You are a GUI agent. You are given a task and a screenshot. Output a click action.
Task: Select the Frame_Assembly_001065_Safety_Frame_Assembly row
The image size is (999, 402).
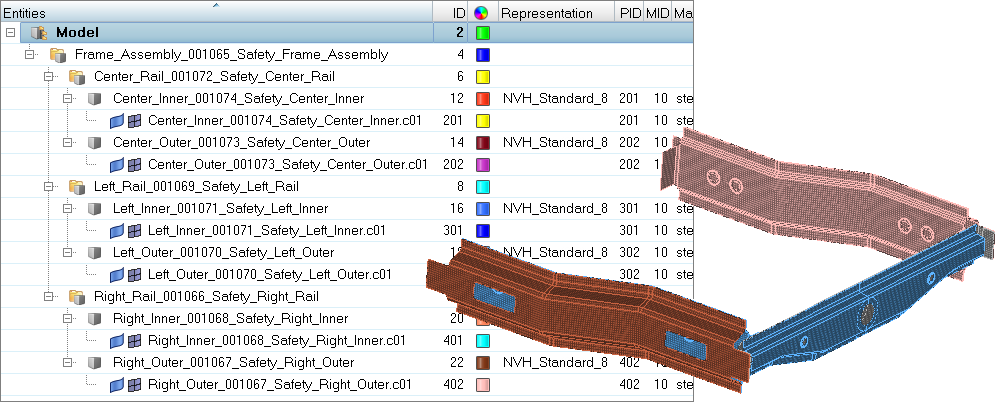(231, 55)
